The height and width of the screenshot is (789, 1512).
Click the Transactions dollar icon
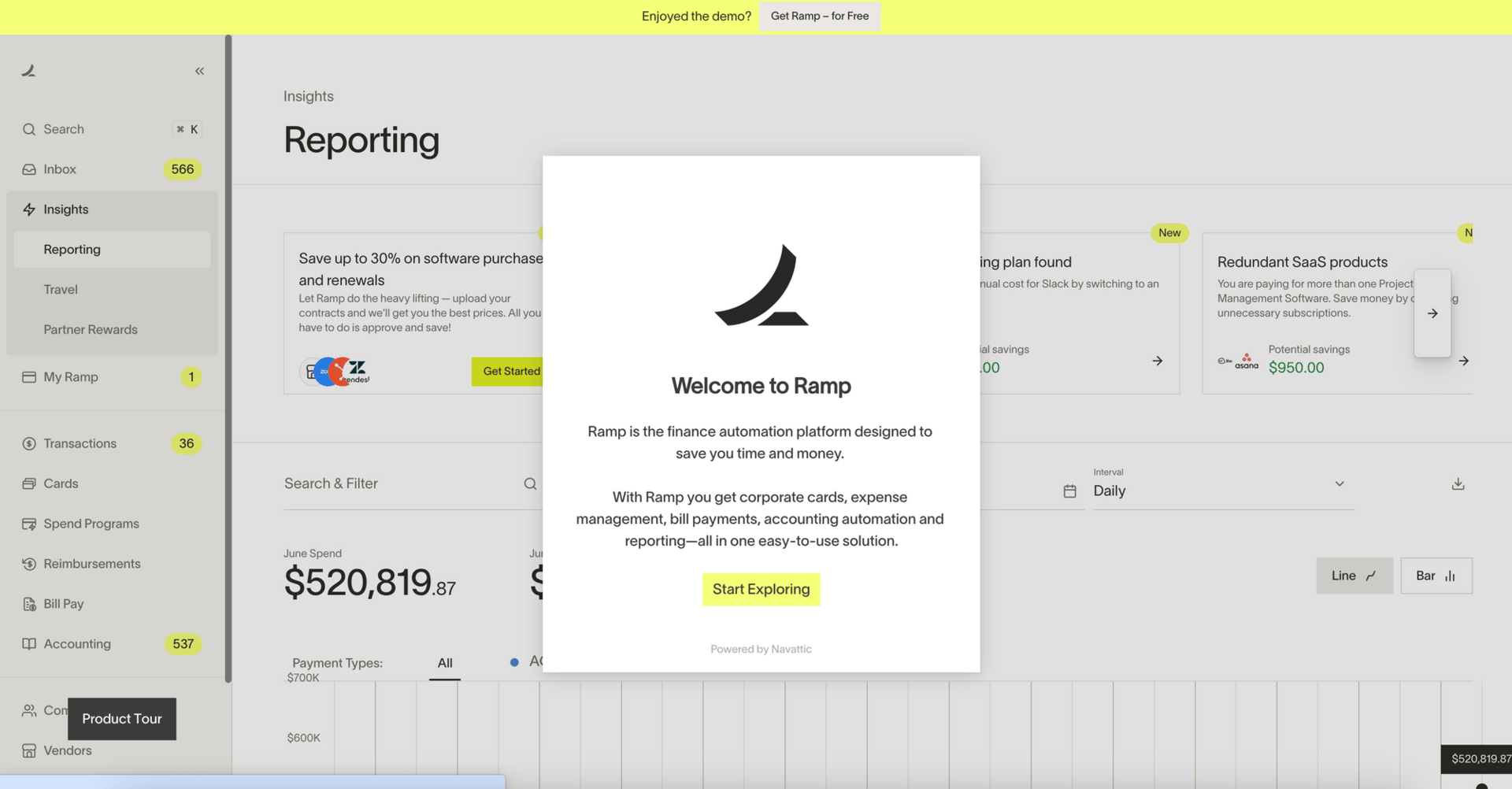point(29,443)
